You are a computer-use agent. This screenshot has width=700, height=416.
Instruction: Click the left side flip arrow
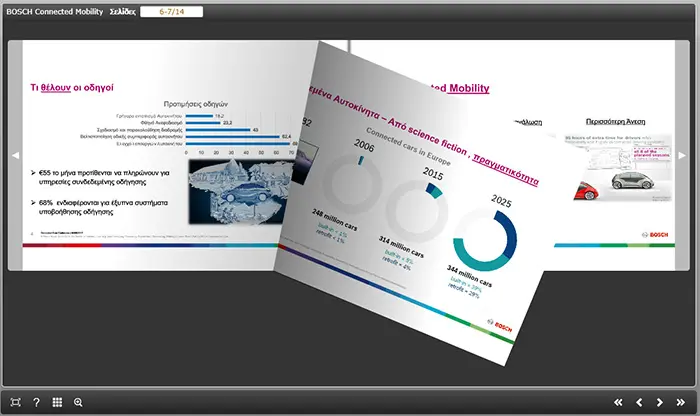point(15,155)
